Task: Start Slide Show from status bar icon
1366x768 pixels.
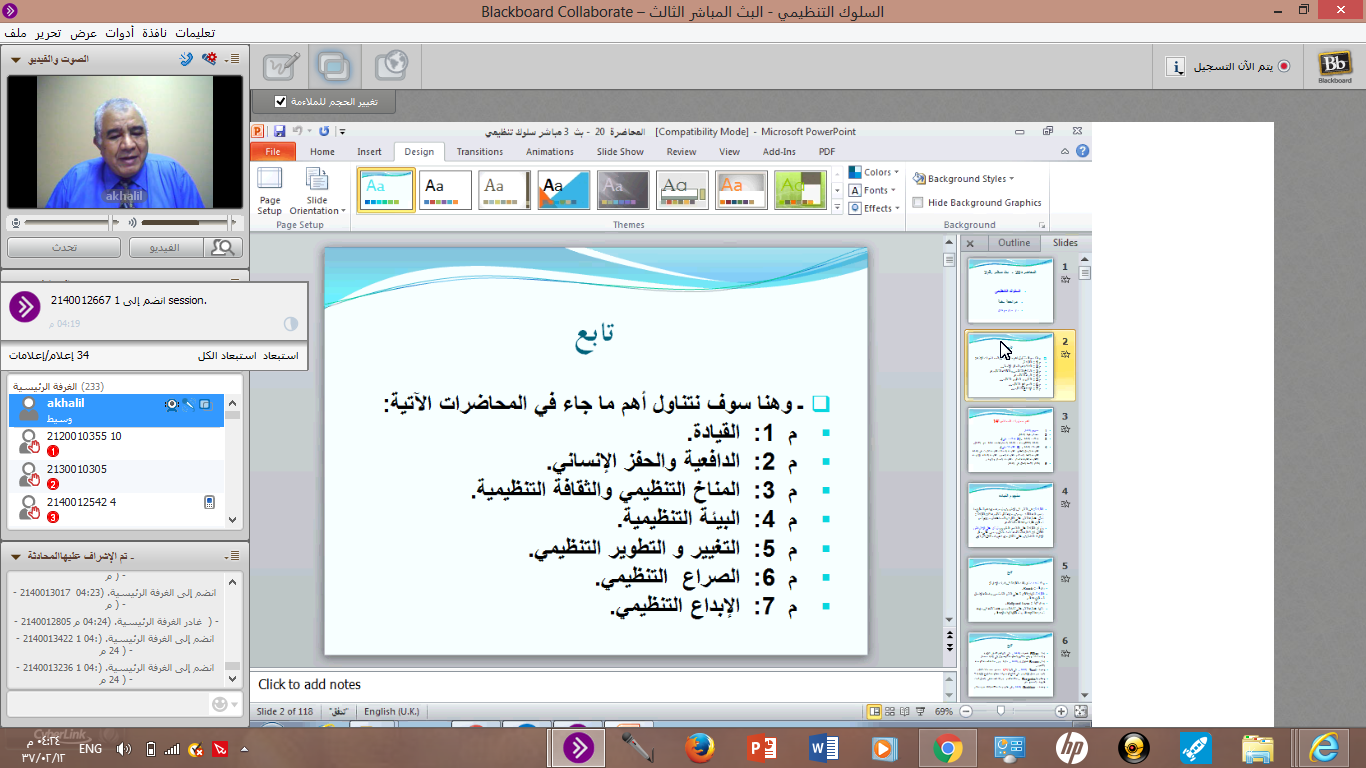Action: tap(920, 711)
